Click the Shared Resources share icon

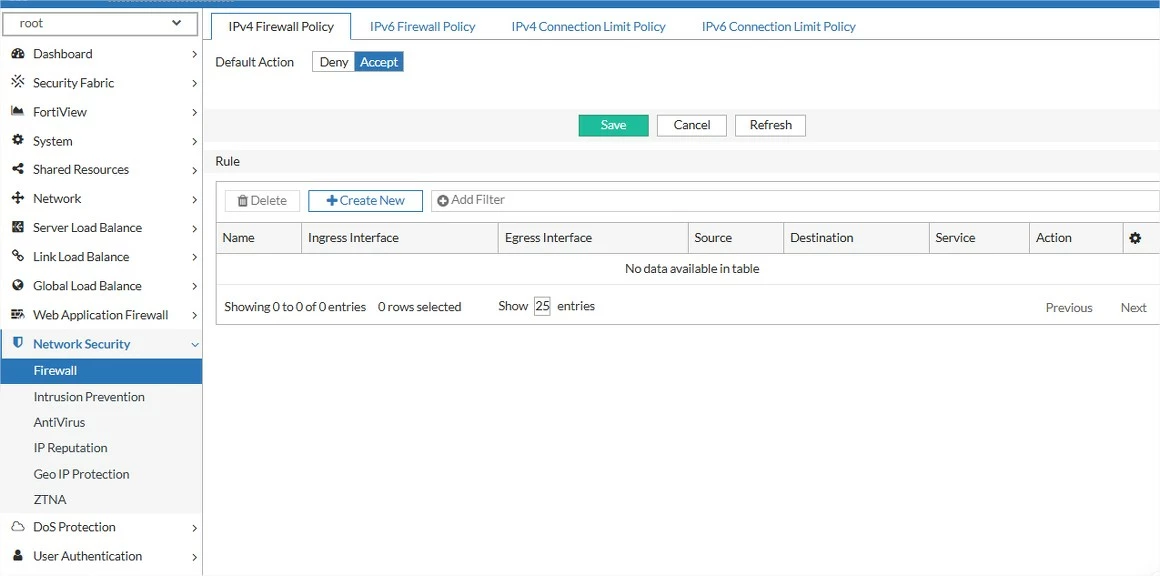pyautogui.click(x=18, y=169)
